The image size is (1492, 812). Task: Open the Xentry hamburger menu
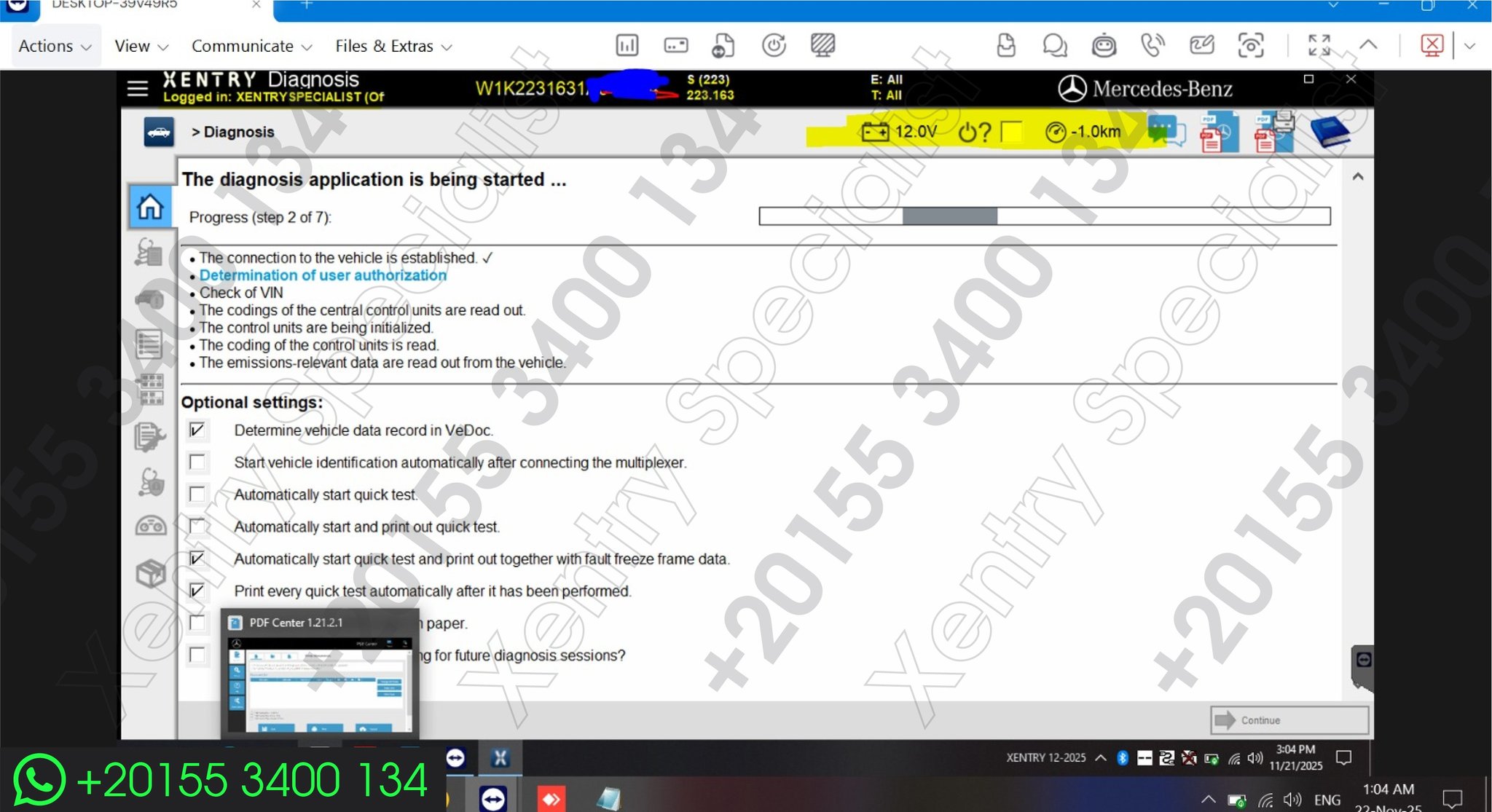pyautogui.click(x=137, y=89)
